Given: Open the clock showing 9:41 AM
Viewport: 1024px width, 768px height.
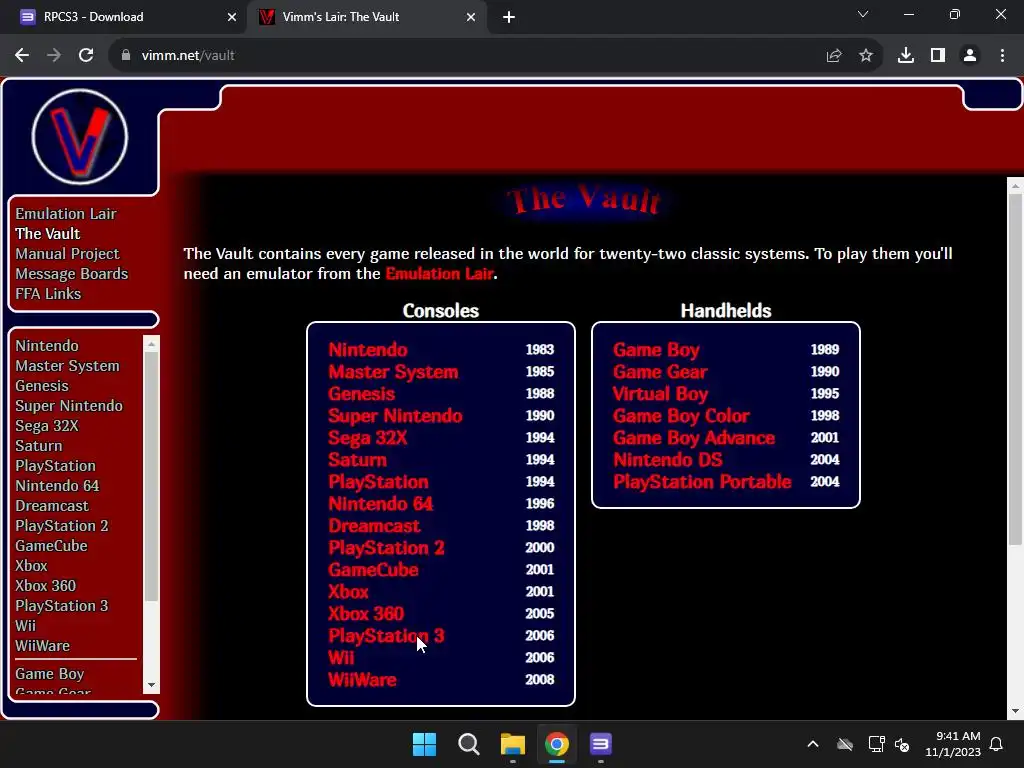Looking at the screenshot, I should (x=953, y=744).
